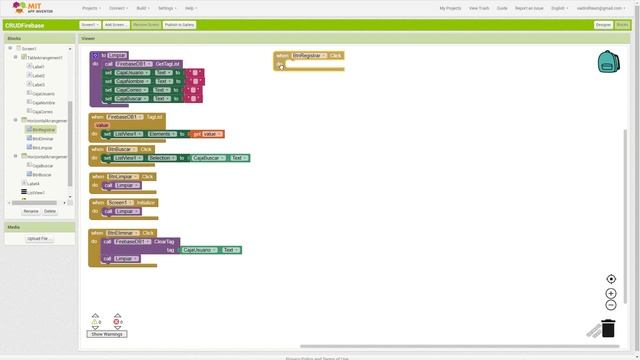Click the CajaUsuario textbox icon in the tree
Viewport: 640px width, 360px height.
tap(29, 93)
